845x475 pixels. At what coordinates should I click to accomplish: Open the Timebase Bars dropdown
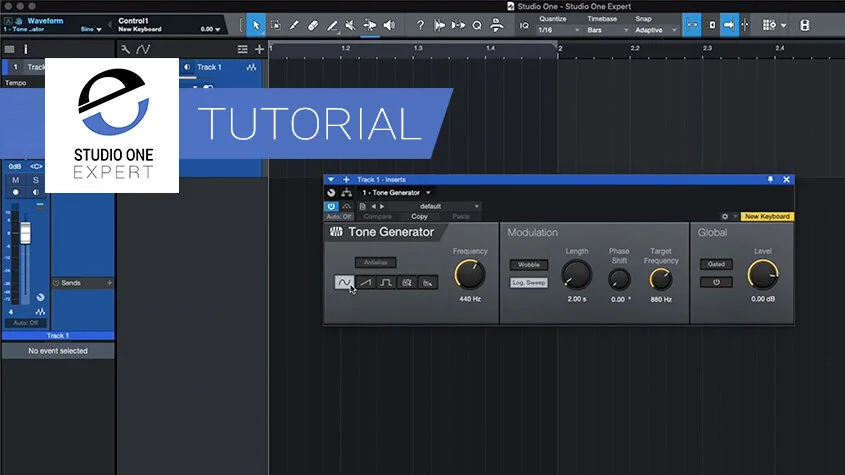point(607,30)
